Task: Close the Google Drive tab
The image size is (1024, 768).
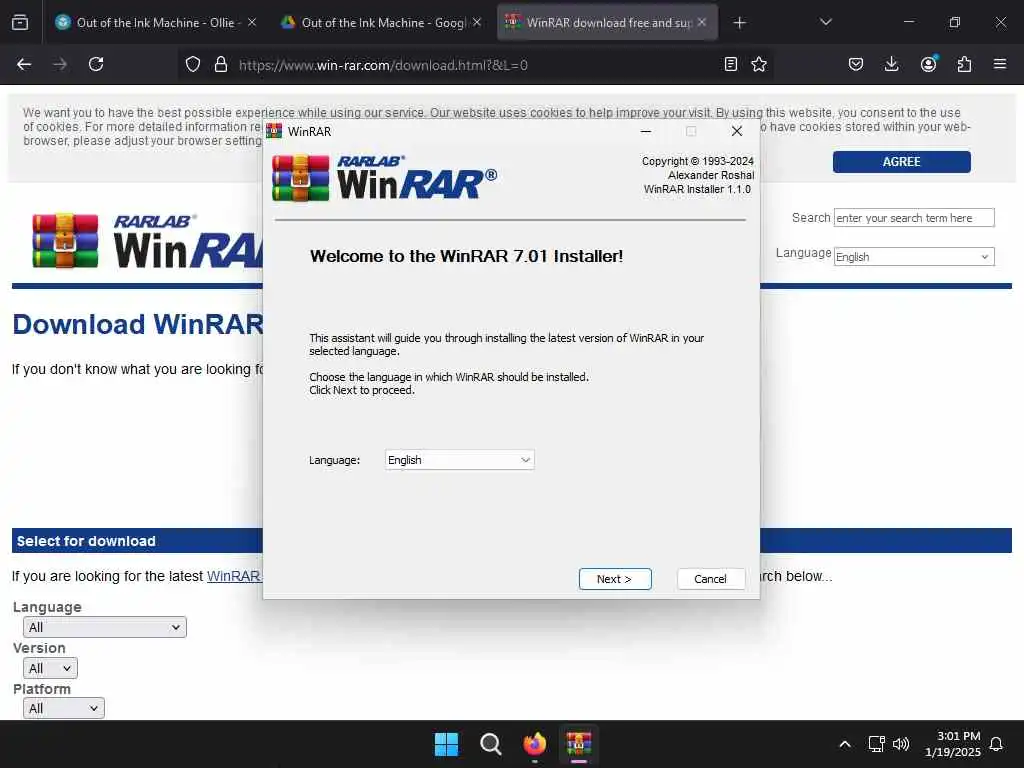Action: click(x=477, y=23)
